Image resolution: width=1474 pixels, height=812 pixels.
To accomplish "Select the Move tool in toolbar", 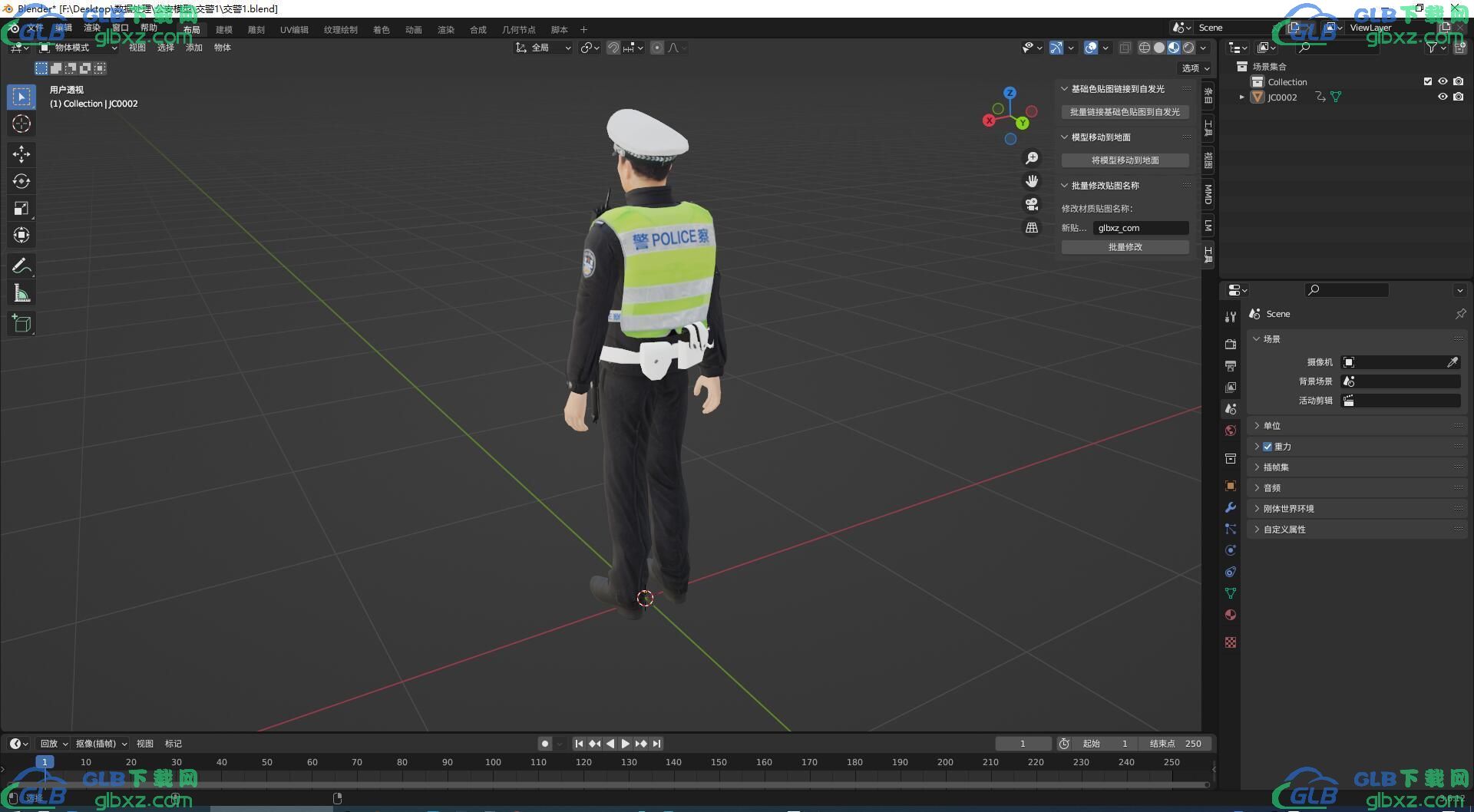I will pos(21,154).
